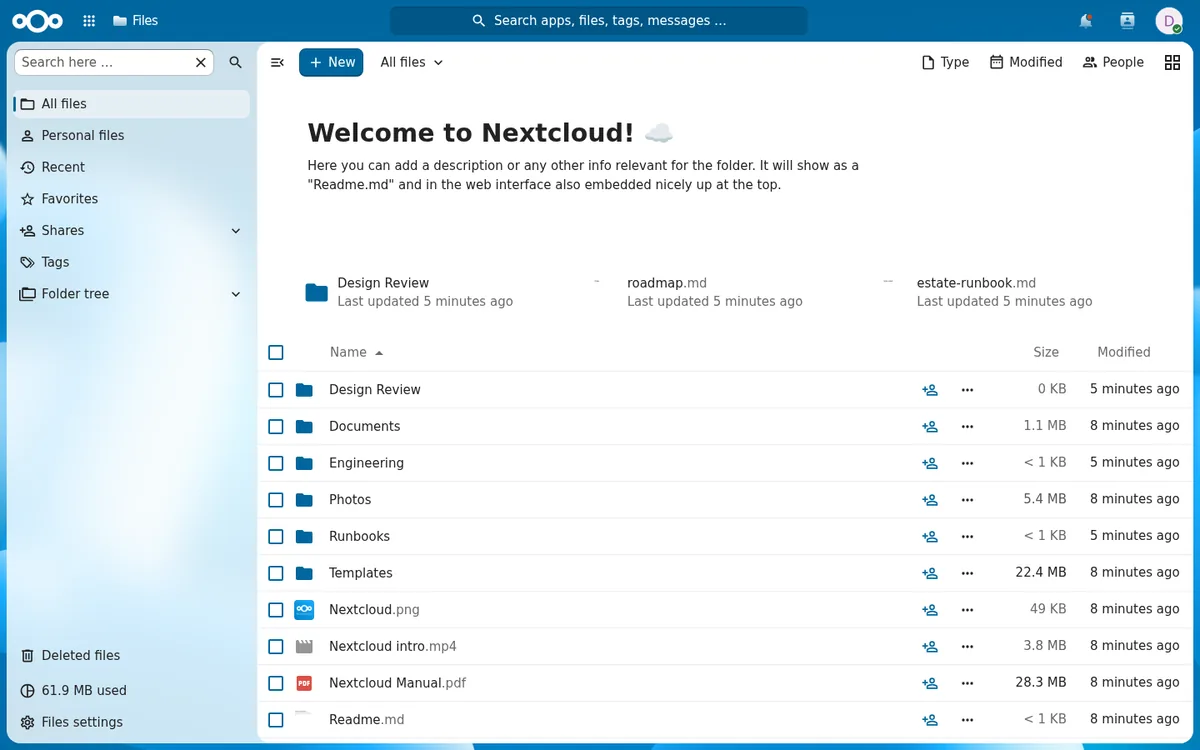Expand the Folder tree section
Screen dimensions: 1200x750
click(x=236, y=294)
